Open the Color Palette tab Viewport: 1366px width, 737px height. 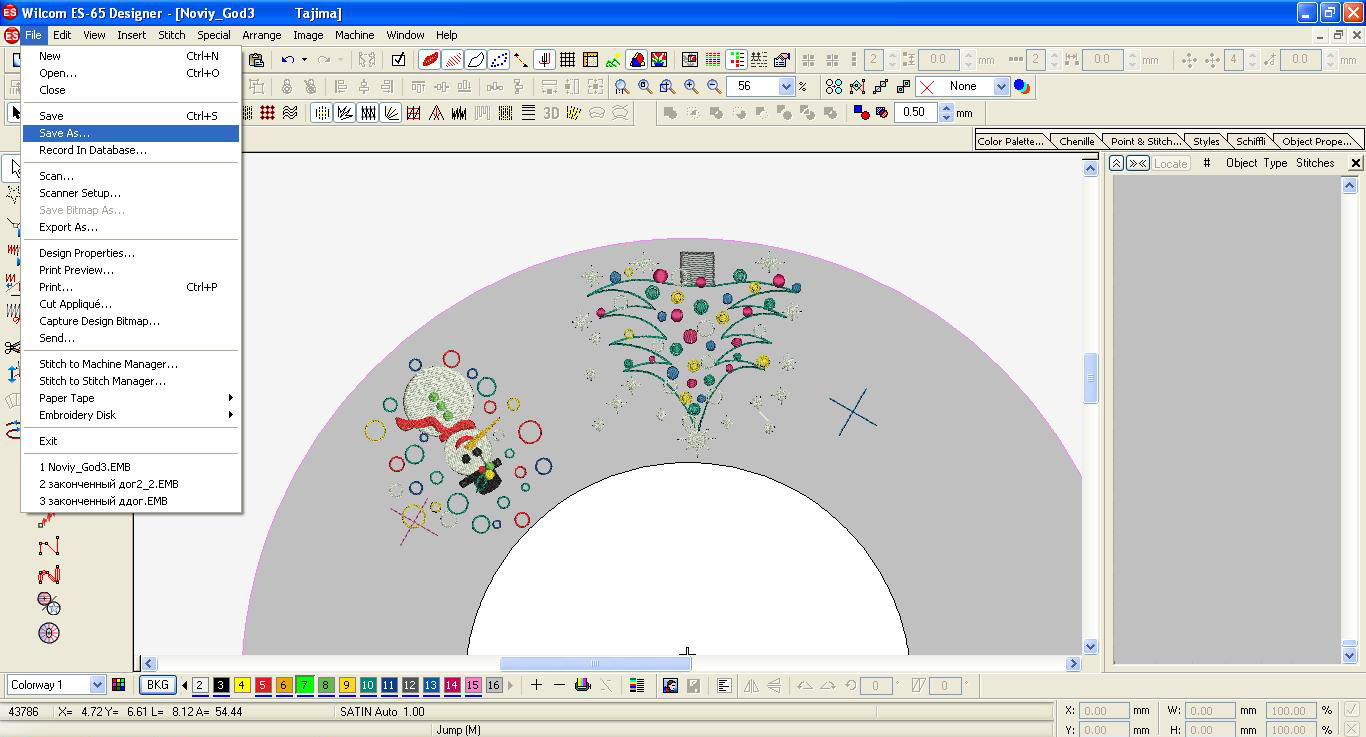pos(1011,141)
